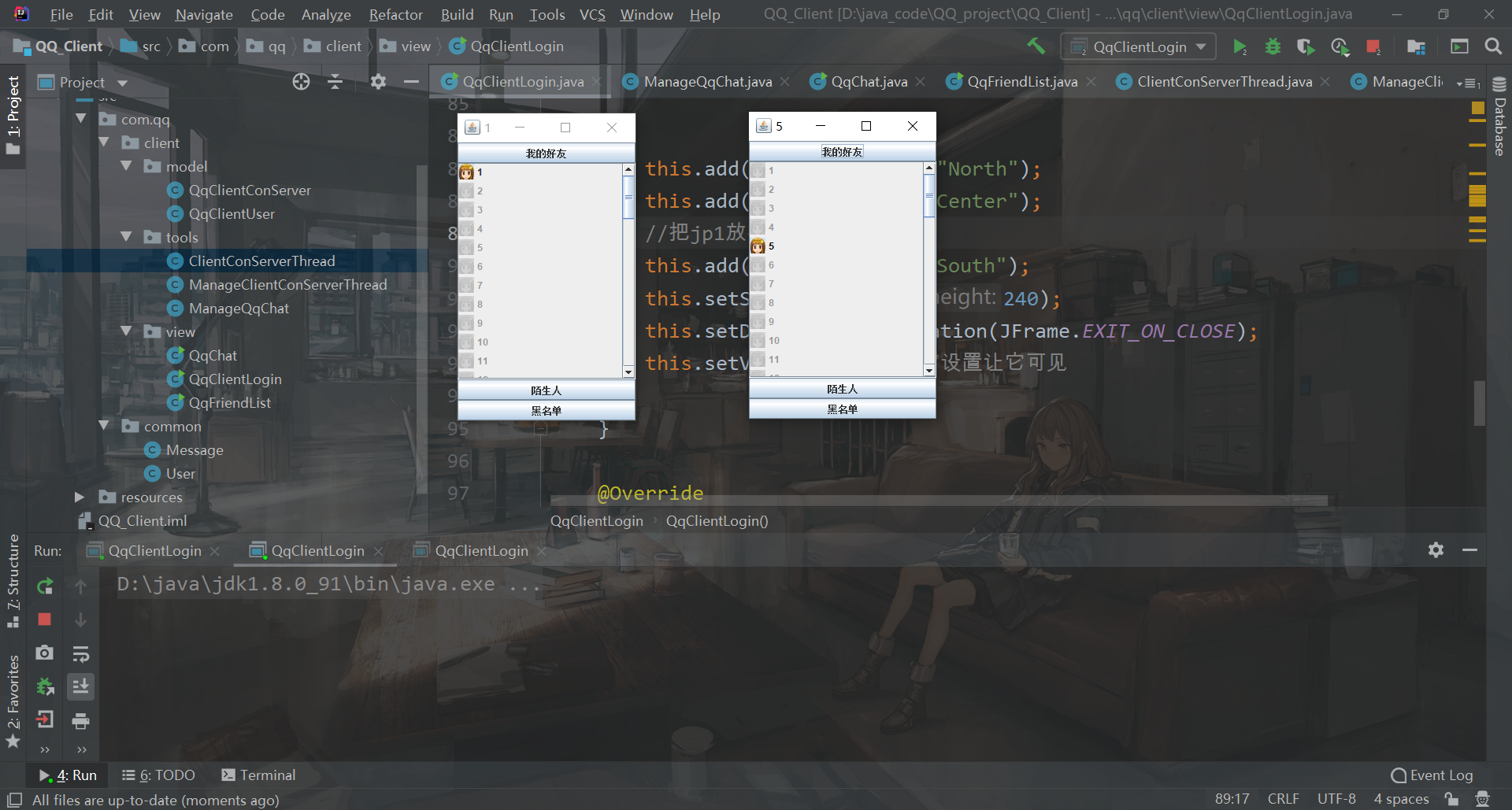Click locate file crosshair icon in Project panel
Image resolution: width=1512 pixels, height=810 pixels.
(x=301, y=82)
